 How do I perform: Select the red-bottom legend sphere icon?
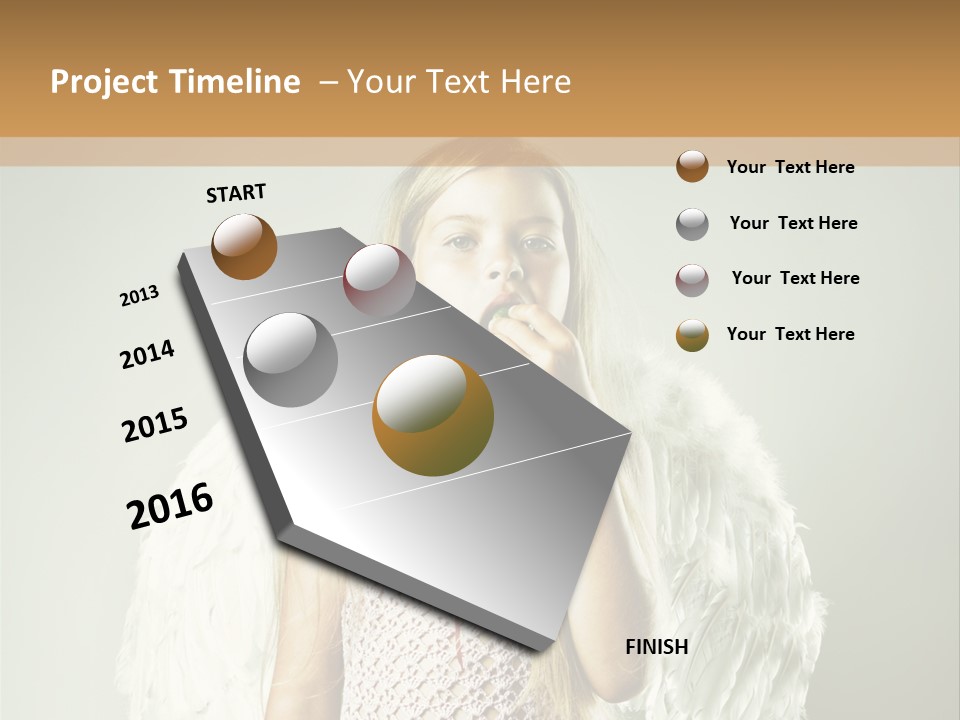point(690,278)
